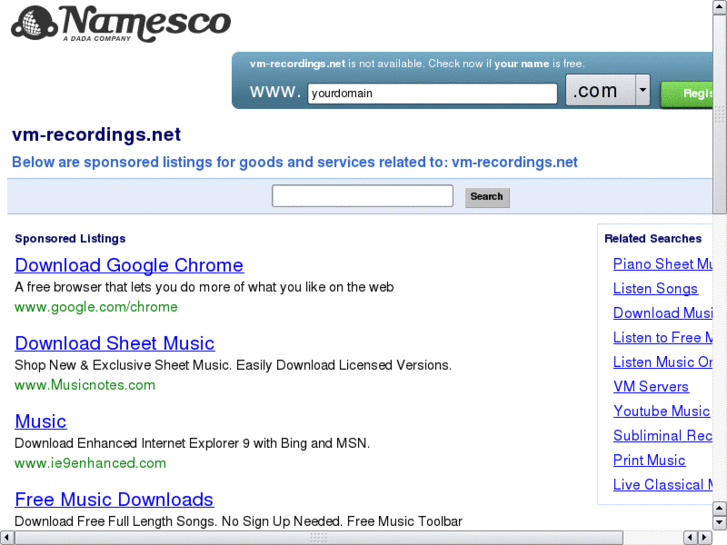Click the 'Related Searches' heading text
The image size is (727, 545).
(653, 238)
